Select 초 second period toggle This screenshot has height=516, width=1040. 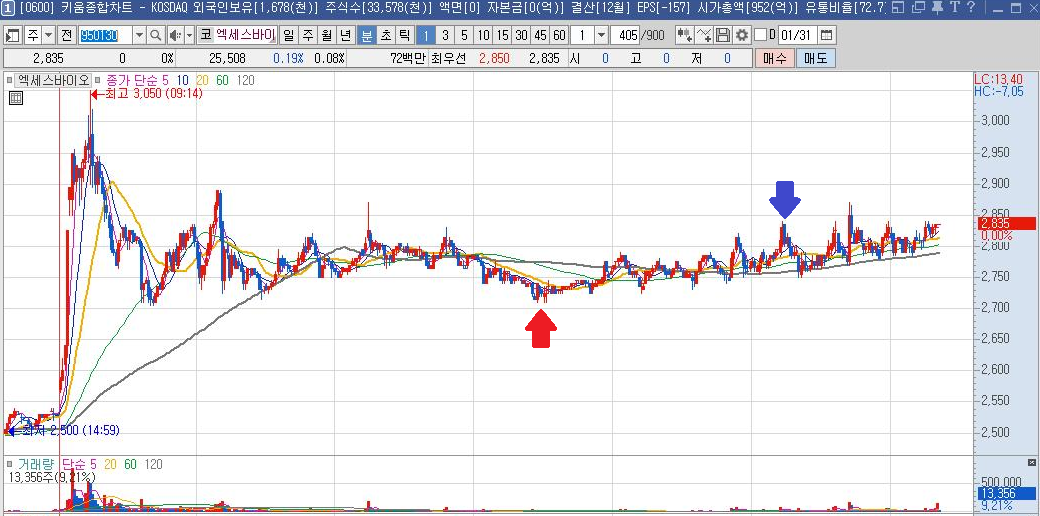pyautogui.click(x=385, y=35)
